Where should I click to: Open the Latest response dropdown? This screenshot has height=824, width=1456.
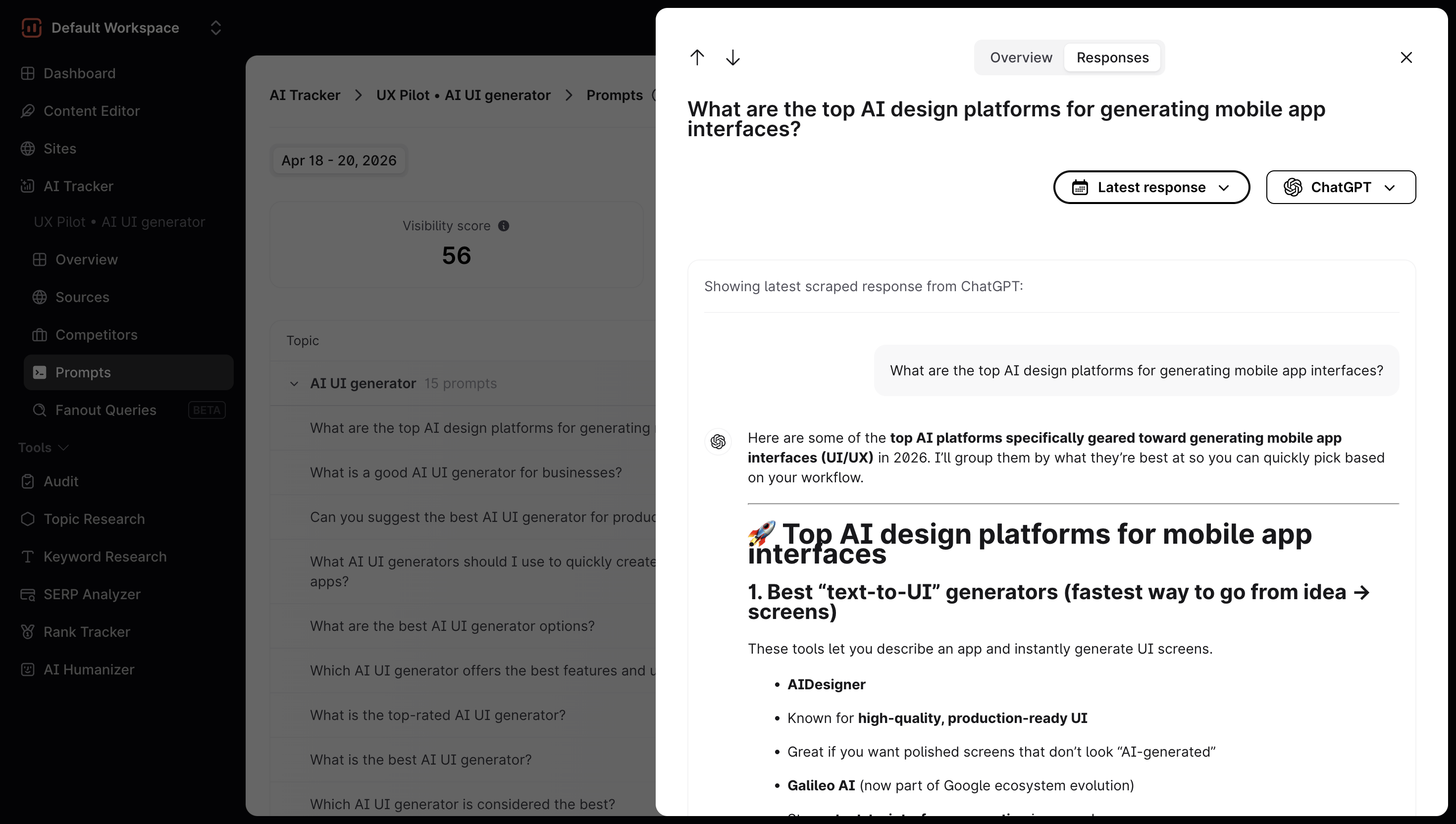1151,187
